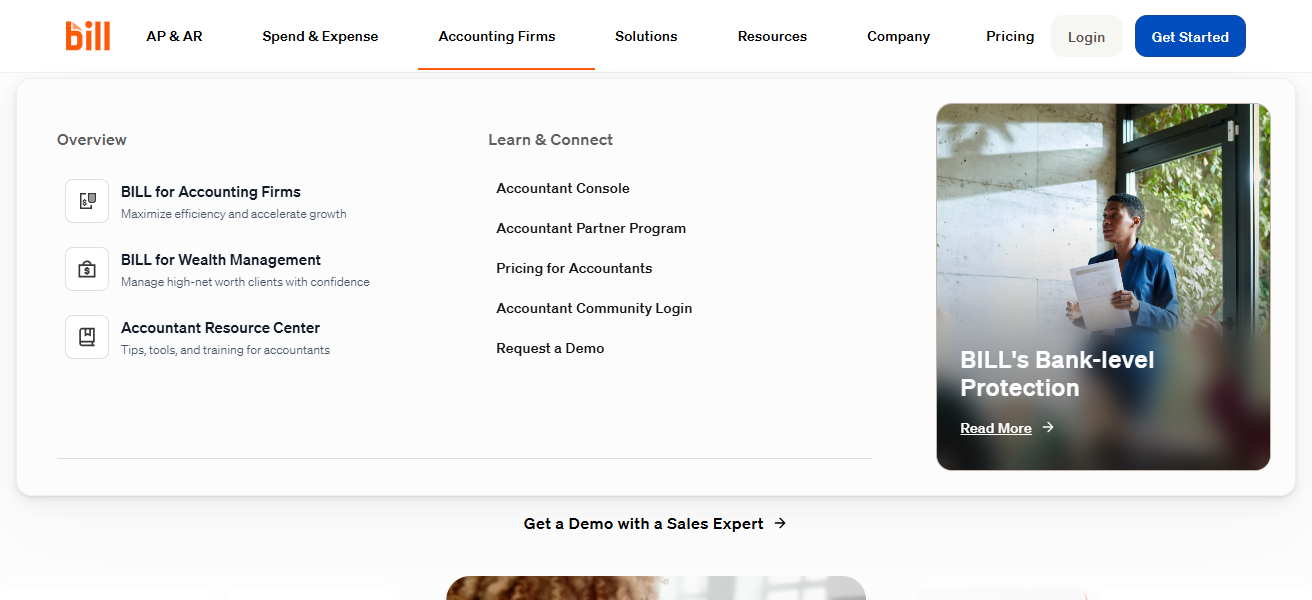Collapse the Accounting Firms menu
Viewport: 1312px width, 600px height.
[497, 36]
